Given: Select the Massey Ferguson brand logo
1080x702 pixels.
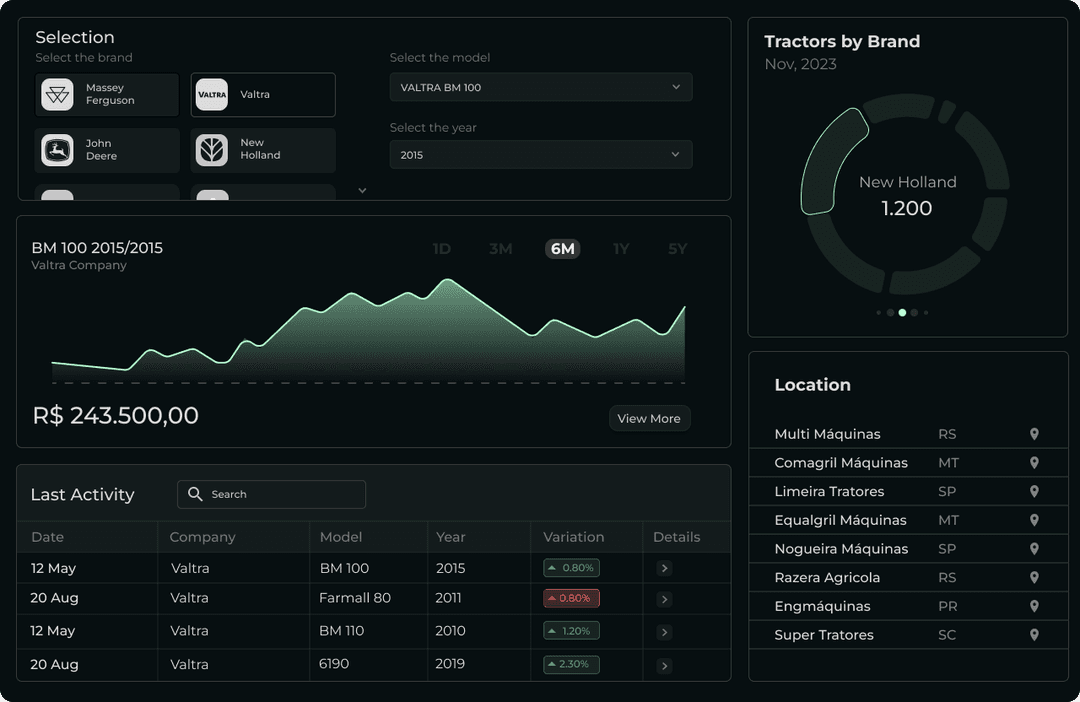Looking at the screenshot, I should (x=57, y=95).
